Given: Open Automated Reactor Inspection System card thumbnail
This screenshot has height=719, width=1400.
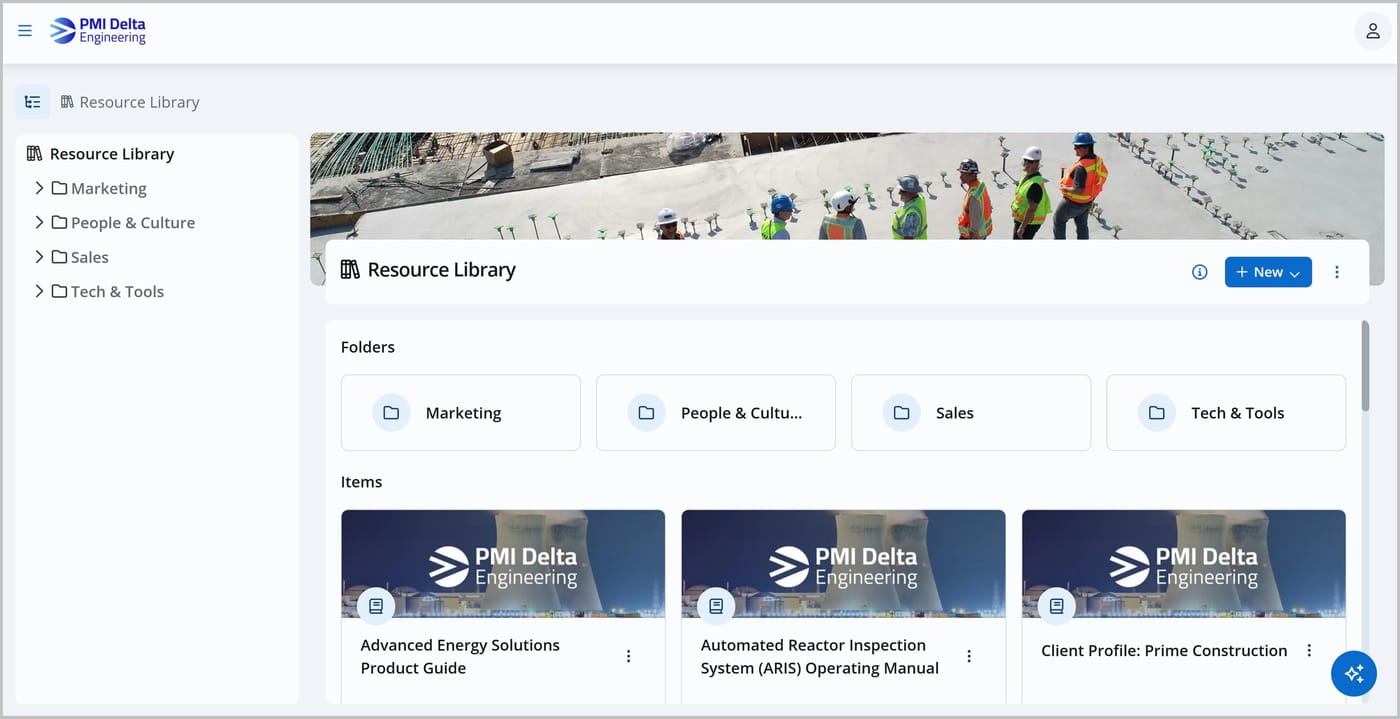Looking at the screenshot, I should pyautogui.click(x=843, y=564).
